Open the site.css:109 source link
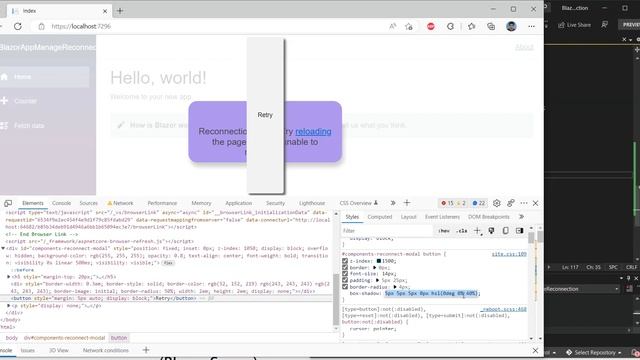The width and height of the screenshot is (640, 360). (509, 254)
